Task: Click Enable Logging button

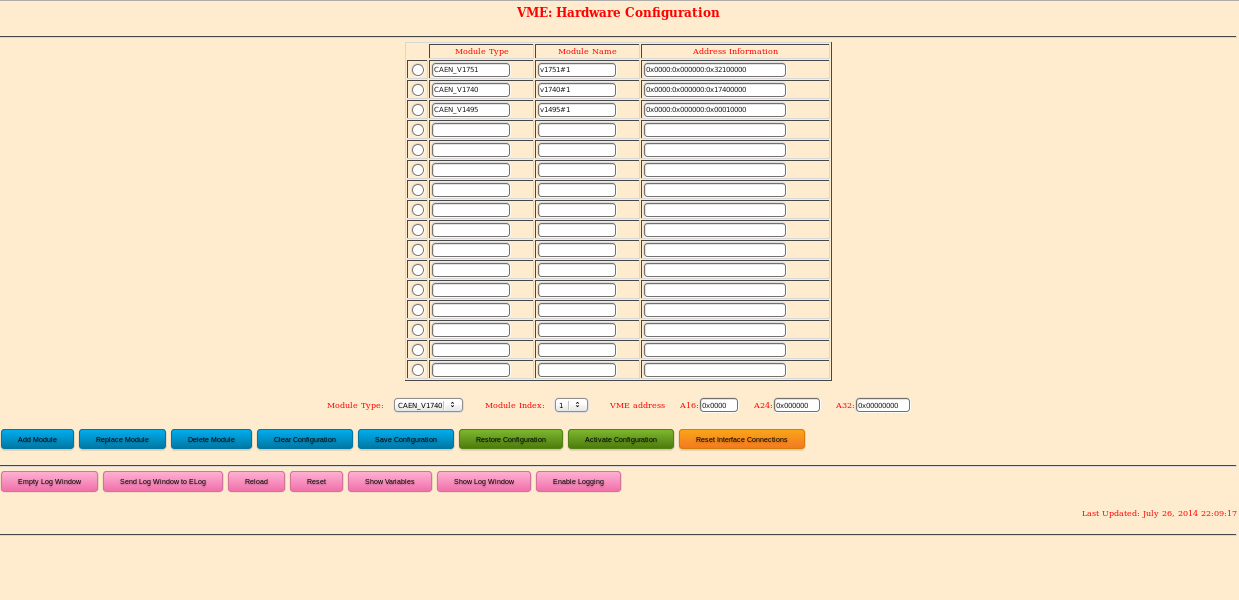Action: pos(578,481)
